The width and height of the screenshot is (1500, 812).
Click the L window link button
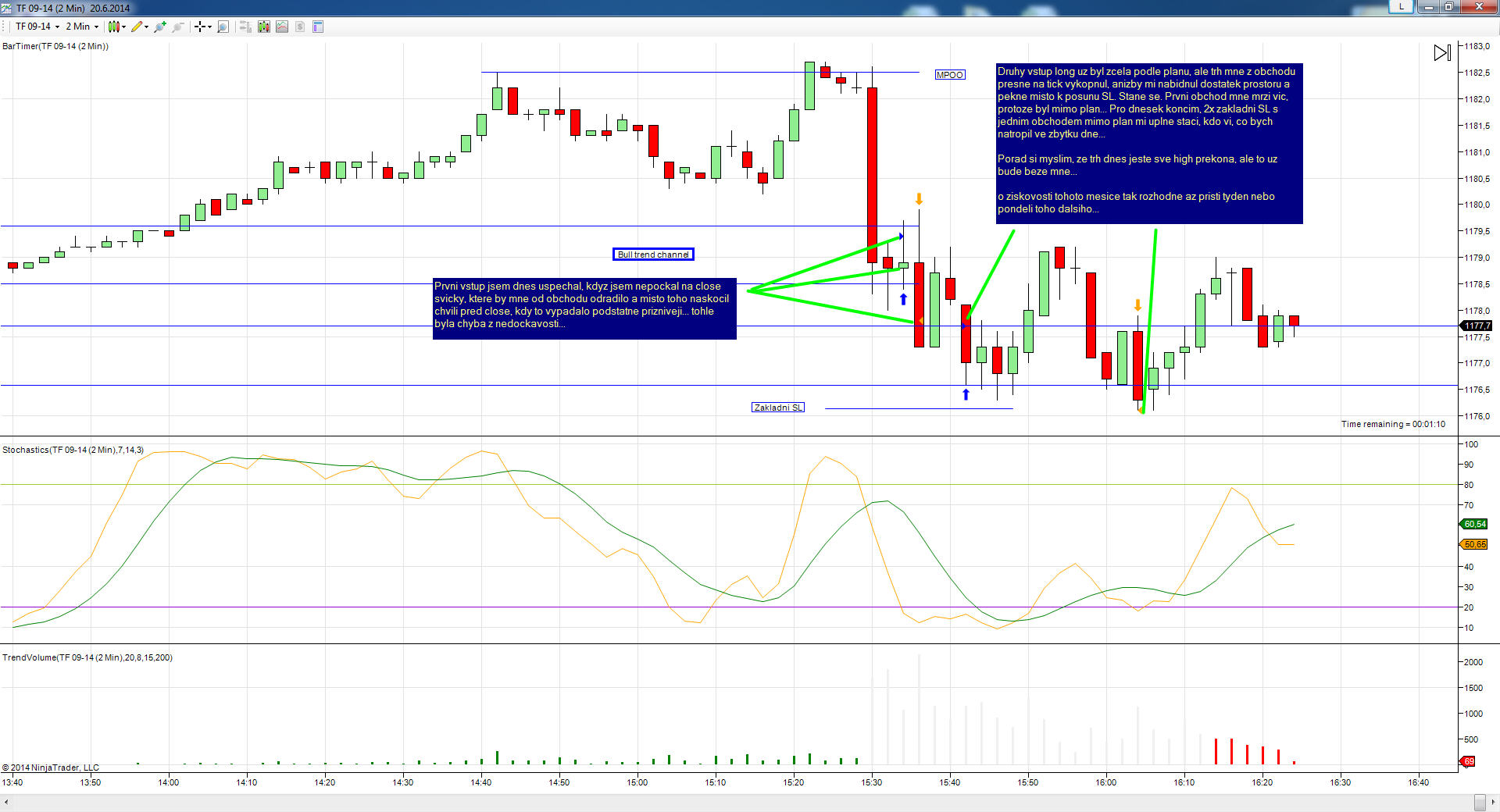(1402, 6)
